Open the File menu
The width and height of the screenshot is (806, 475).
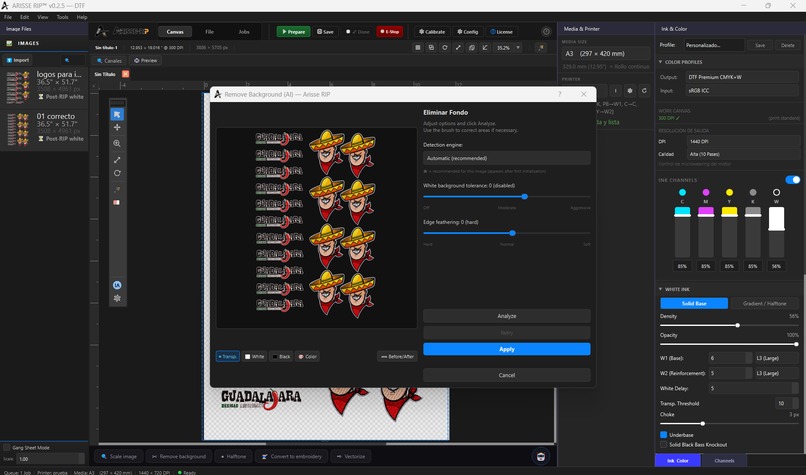pos(8,17)
